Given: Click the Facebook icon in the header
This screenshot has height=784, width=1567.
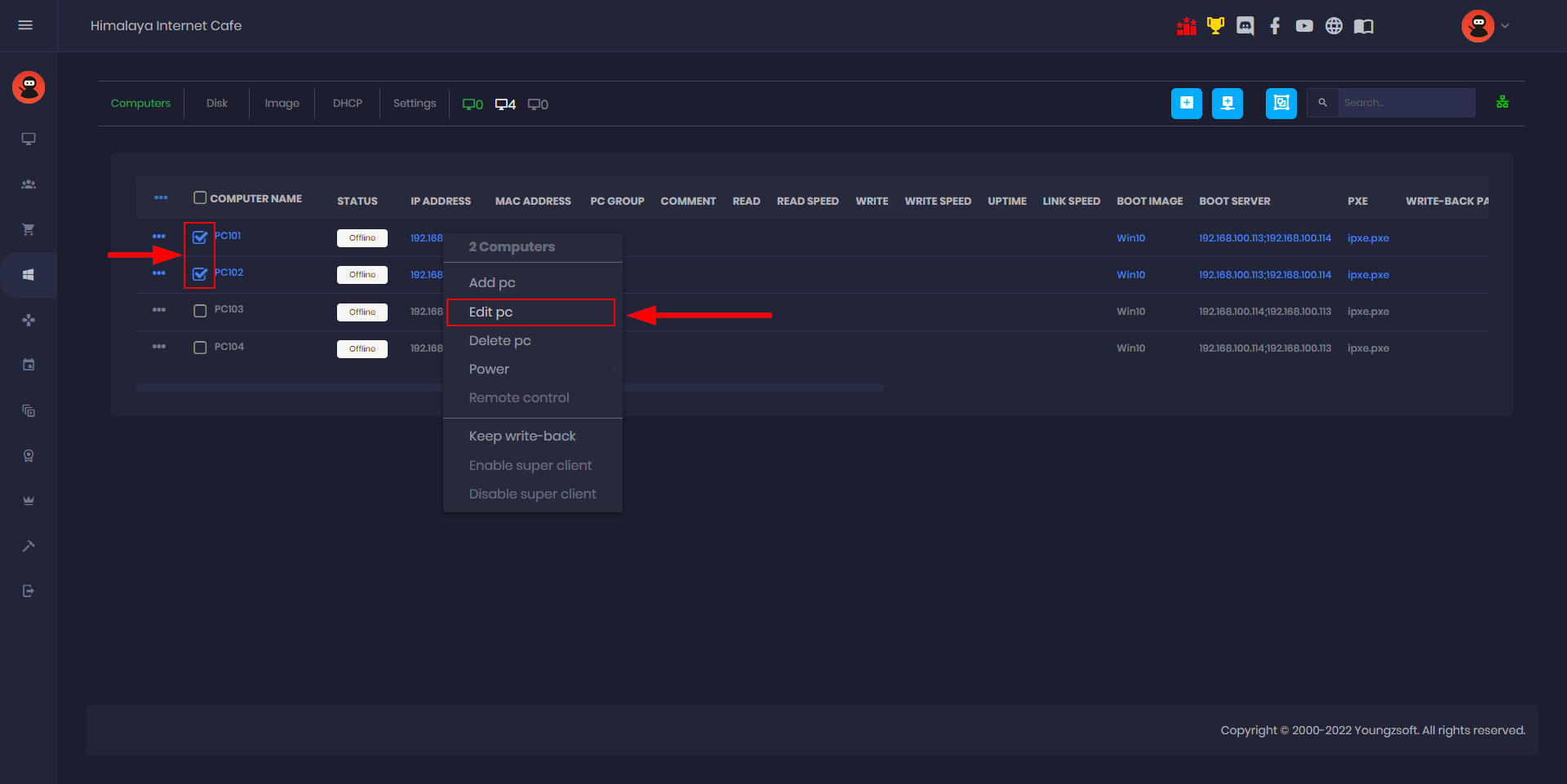Looking at the screenshot, I should (1274, 25).
